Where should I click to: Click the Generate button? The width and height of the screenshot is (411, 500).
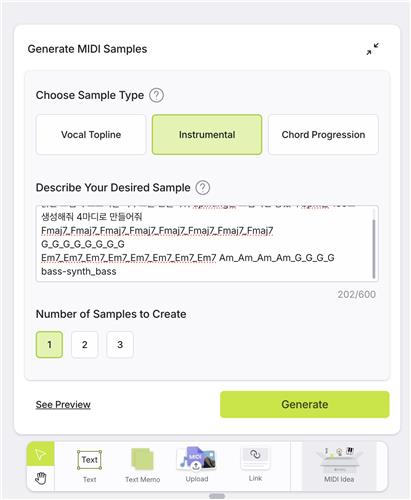tap(305, 404)
